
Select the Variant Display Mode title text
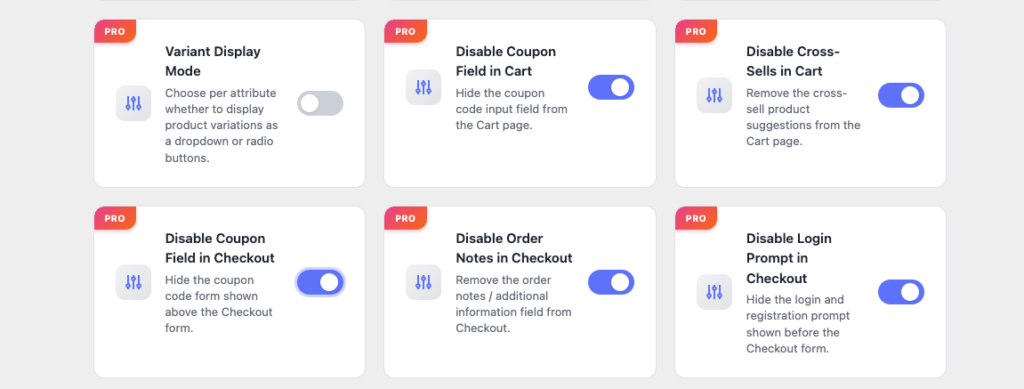point(213,61)
